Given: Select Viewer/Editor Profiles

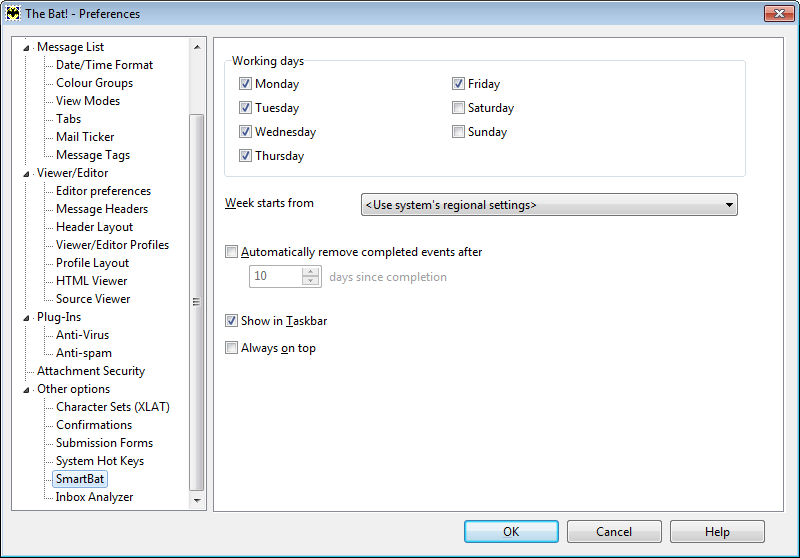Looking at the screenshot, I should coord(112,245).
